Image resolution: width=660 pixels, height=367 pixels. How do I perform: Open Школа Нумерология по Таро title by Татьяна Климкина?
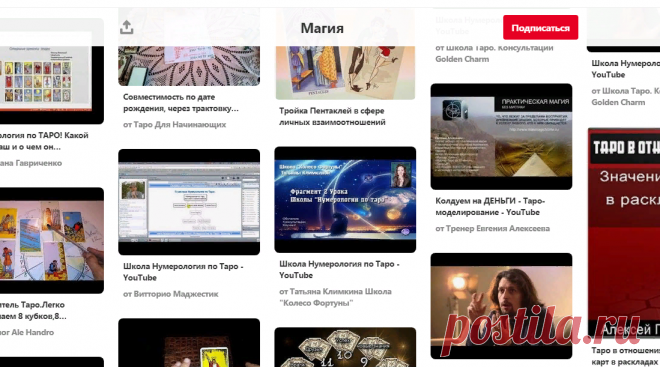tap(339, 269)
